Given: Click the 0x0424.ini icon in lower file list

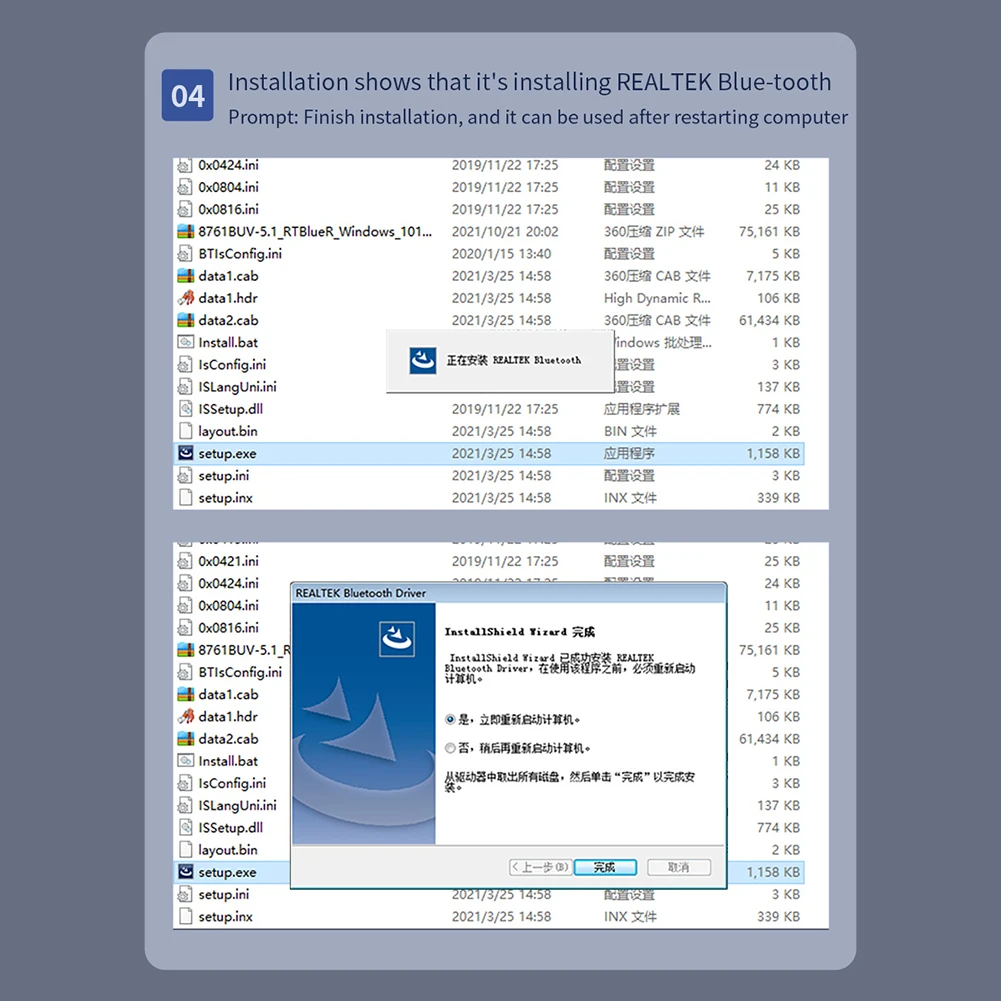Looking at the screenshot, I should pos(185,583).
